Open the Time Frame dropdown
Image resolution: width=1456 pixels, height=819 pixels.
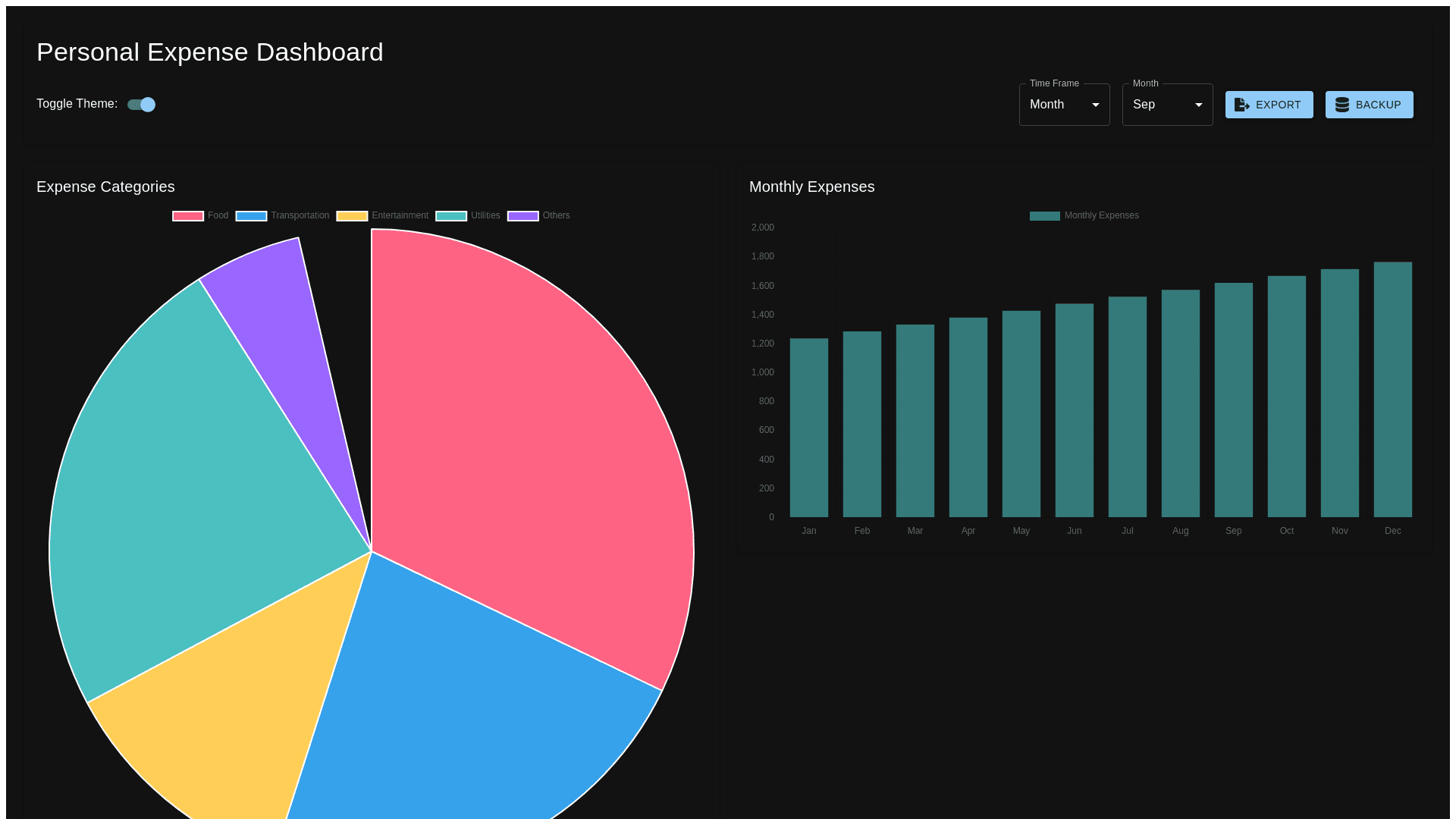point(1063,105)
